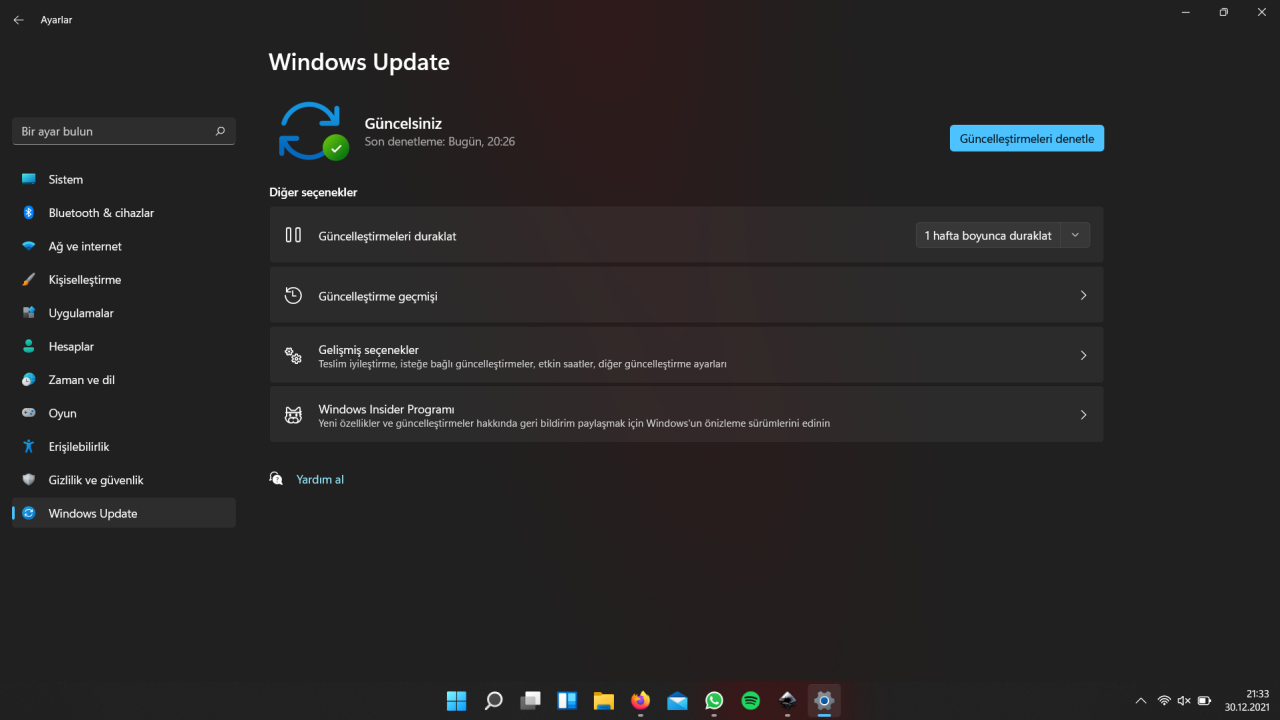This screenshot has width=1280, height=720.
Task: Click the Güncelsiniz status heading
Action: coord(403,124)
